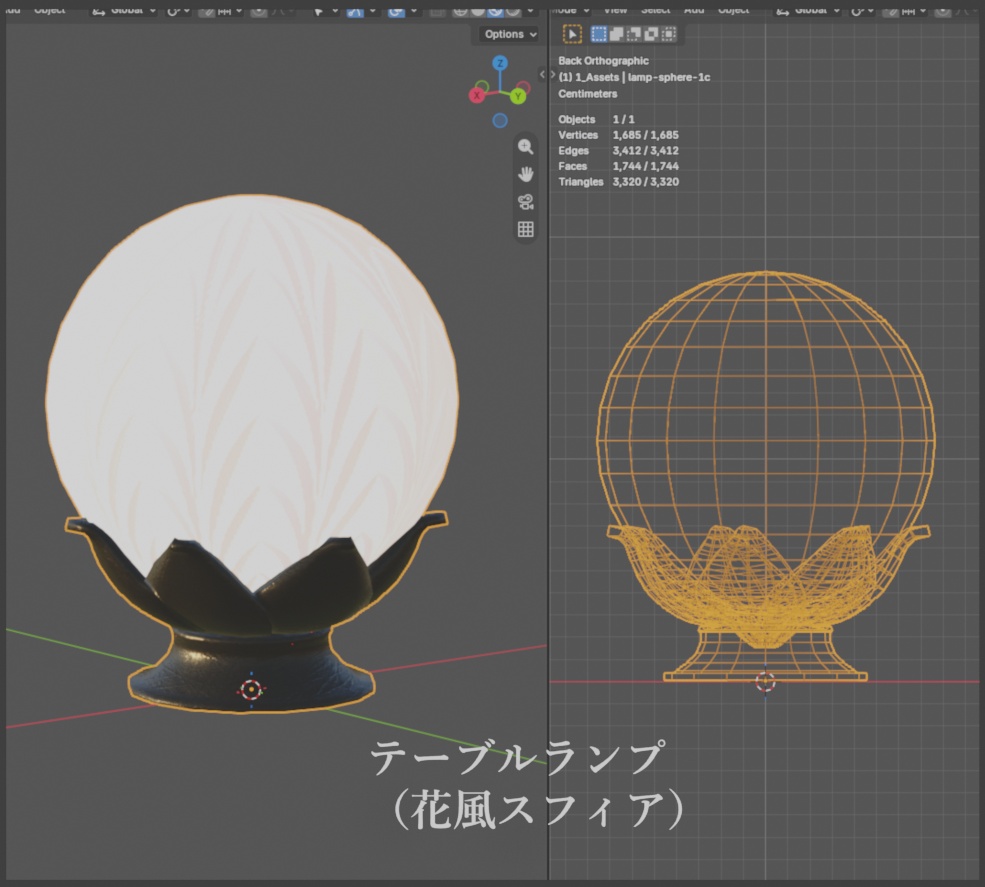The image size is (985, 887).
Task: Click the zoom magnifier viewport button
Action: [526, 146]
